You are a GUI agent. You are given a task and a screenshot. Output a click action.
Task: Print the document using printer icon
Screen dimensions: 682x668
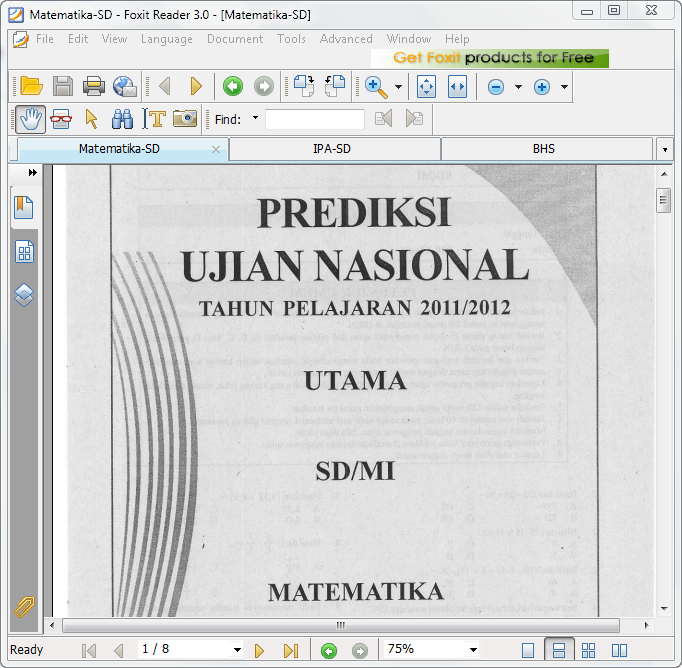click(x=94, y=86)
